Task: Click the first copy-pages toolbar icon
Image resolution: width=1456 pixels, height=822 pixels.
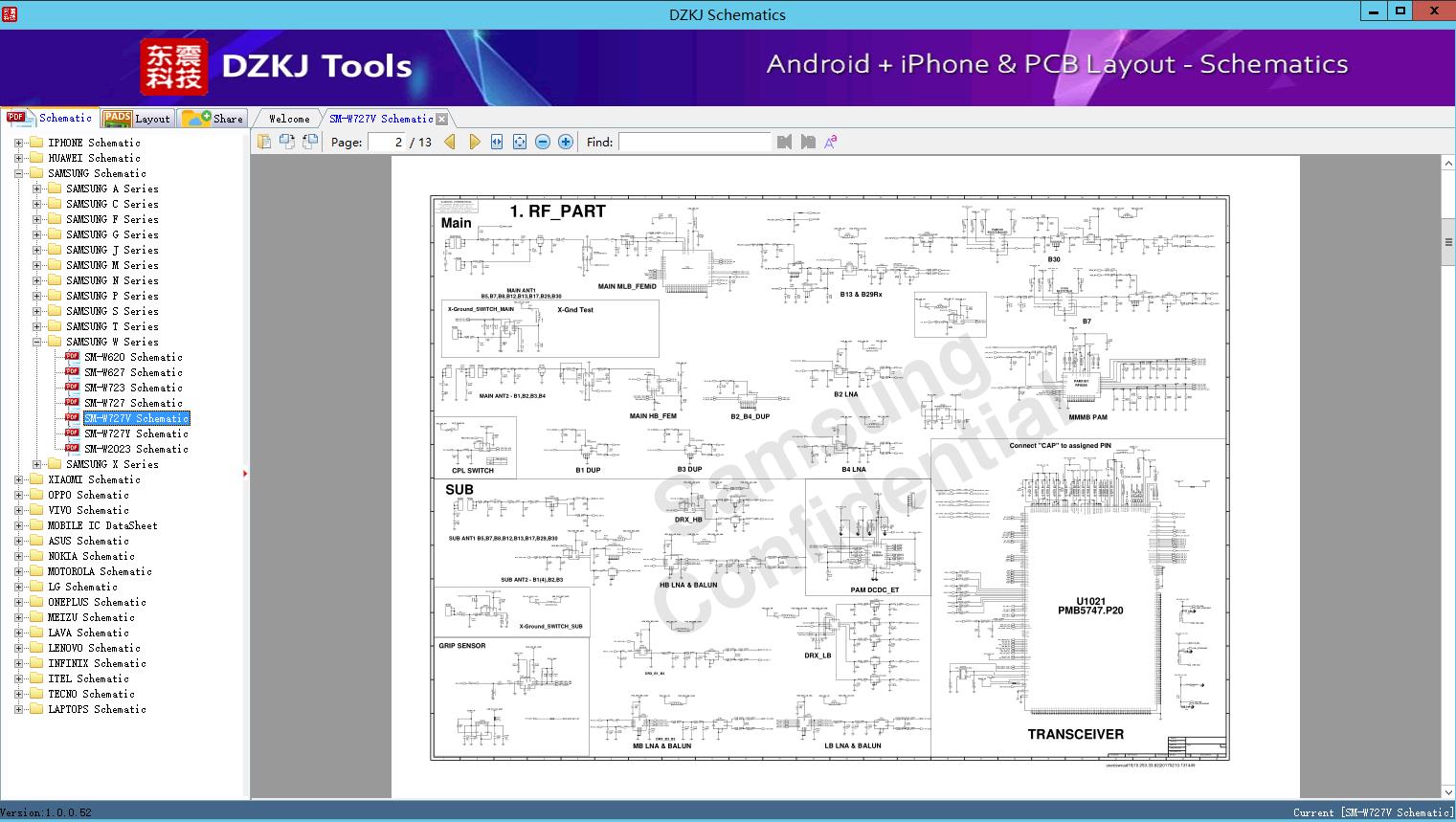Action: [x=264, y=142]
